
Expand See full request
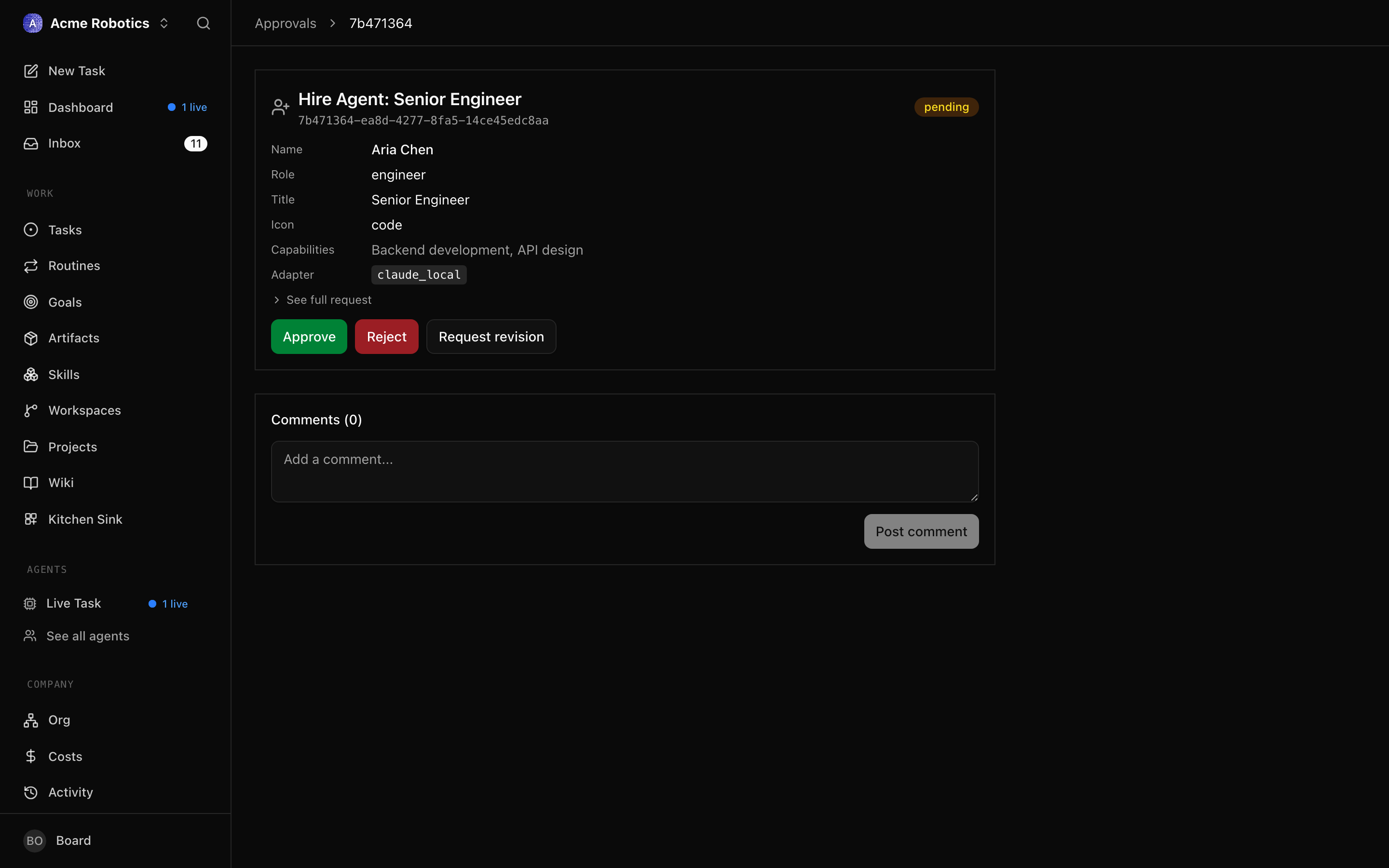(x=322, y=299)
